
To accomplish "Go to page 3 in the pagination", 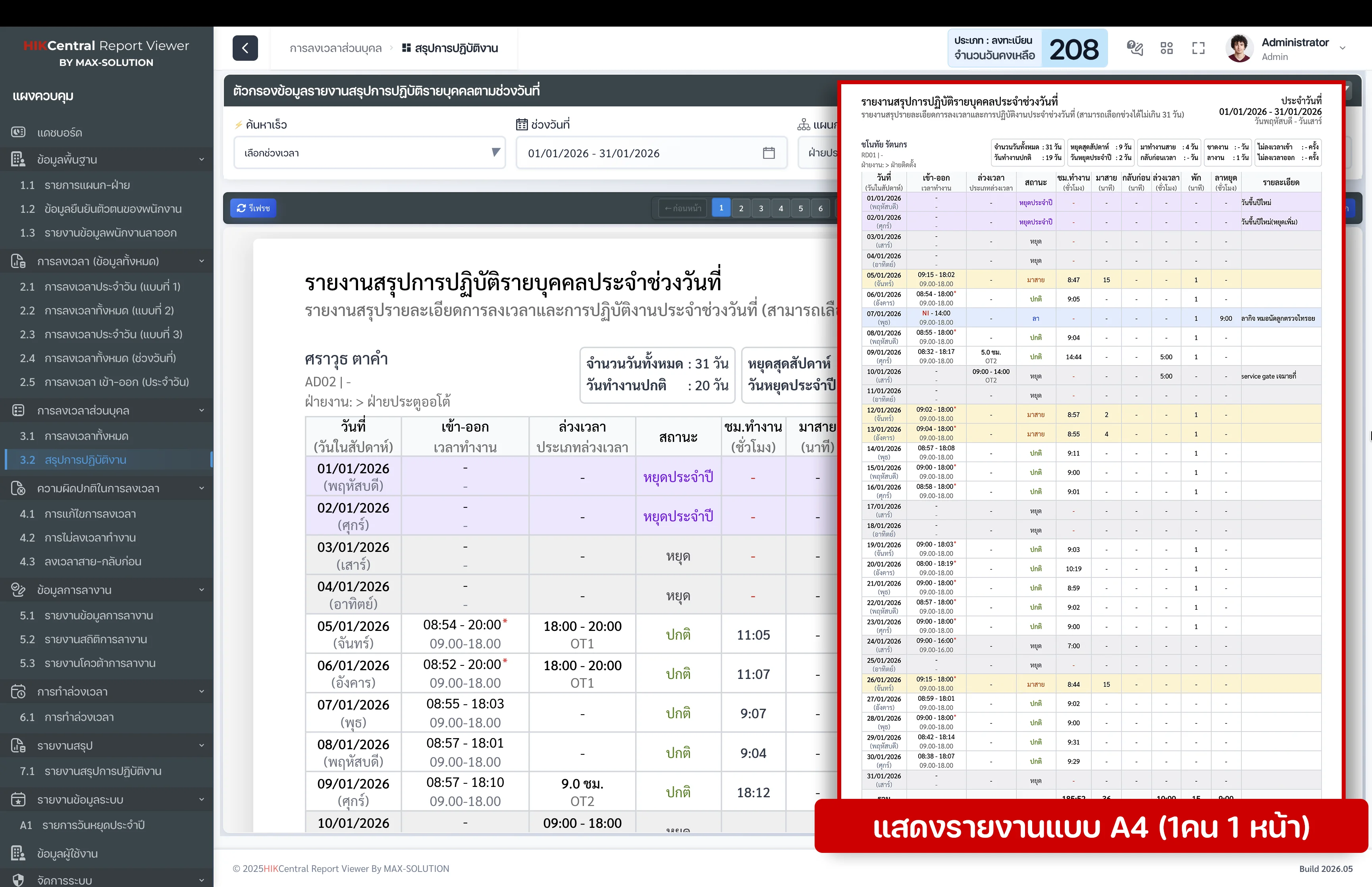I will click(x=761, y=208).
